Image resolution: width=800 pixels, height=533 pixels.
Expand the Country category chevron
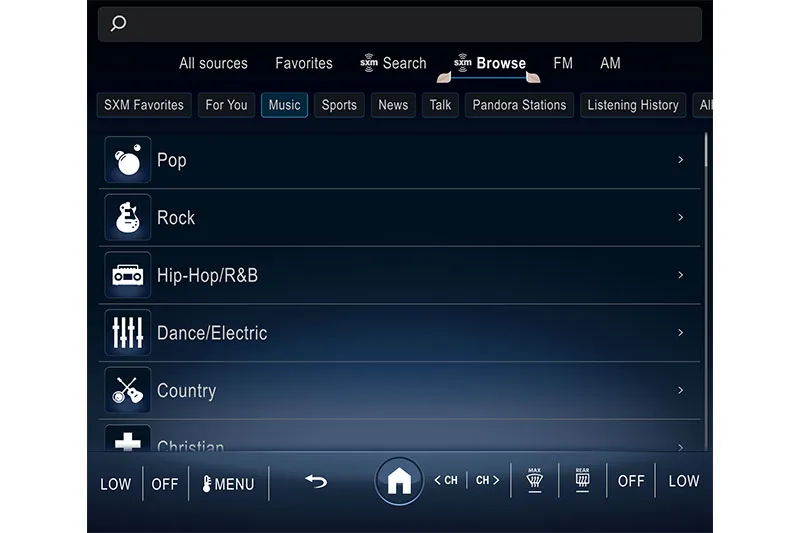681,390
